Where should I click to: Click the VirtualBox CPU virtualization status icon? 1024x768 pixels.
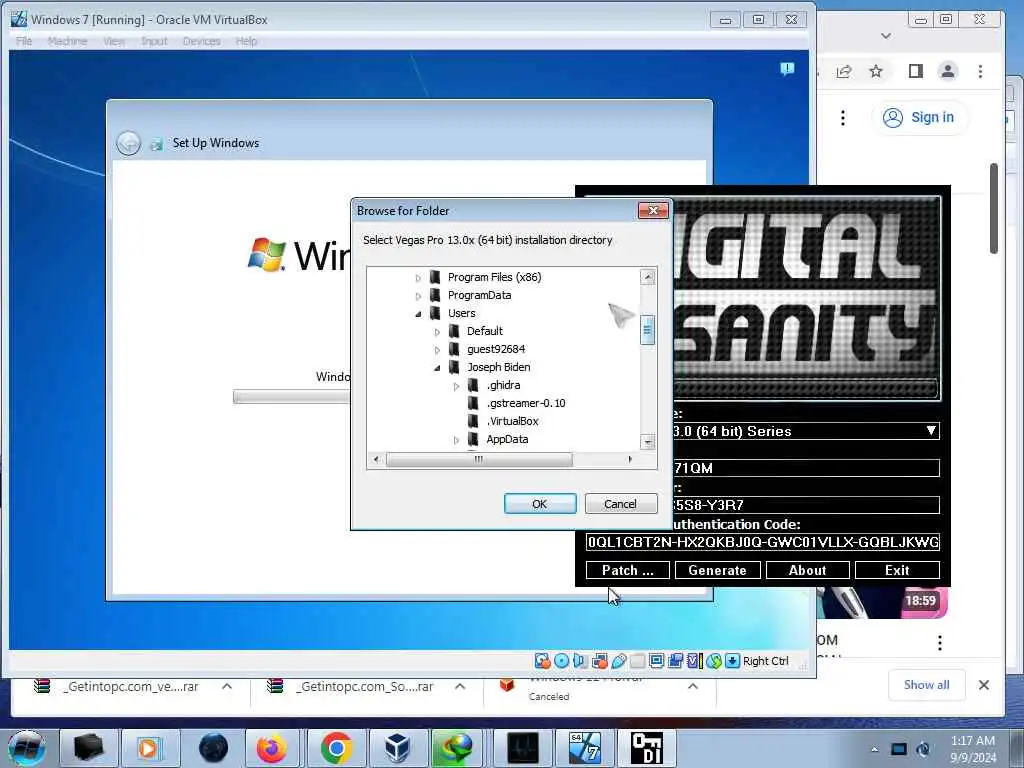click(694, 661)
